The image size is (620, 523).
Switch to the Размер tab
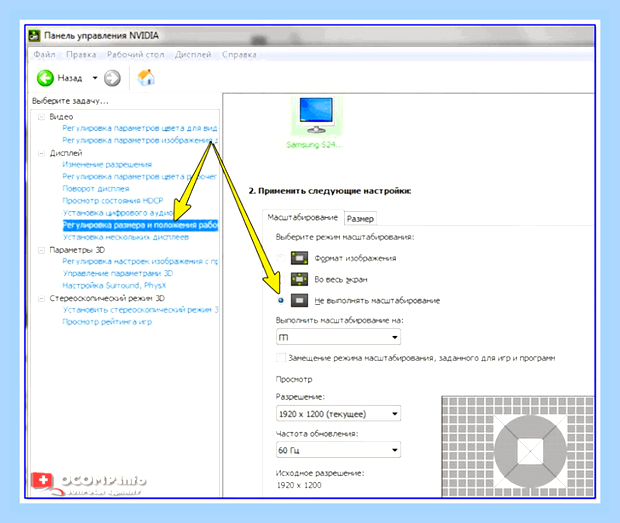coord(360,219)
